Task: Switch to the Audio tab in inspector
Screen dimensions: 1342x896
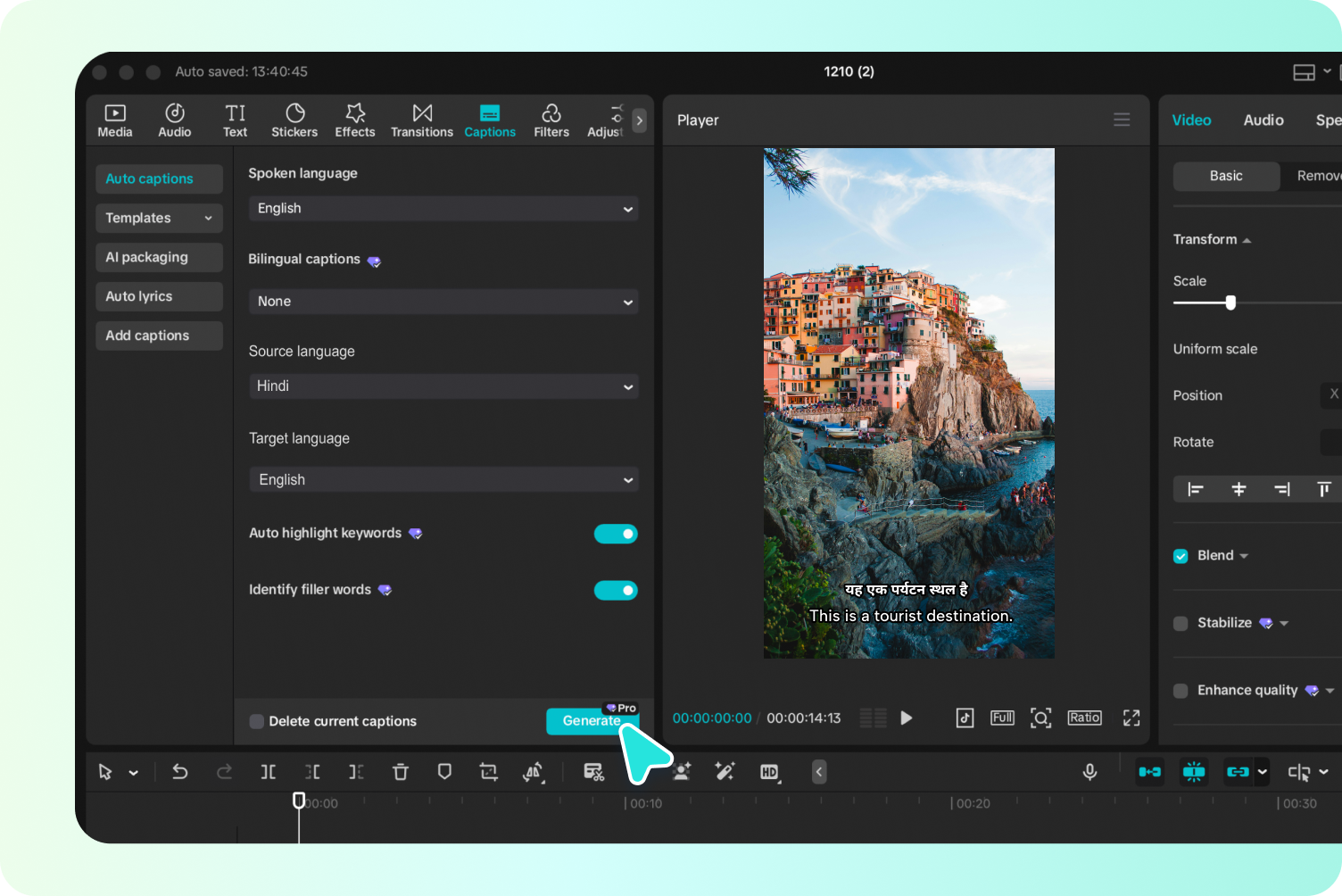Action: pos(1263,120)
